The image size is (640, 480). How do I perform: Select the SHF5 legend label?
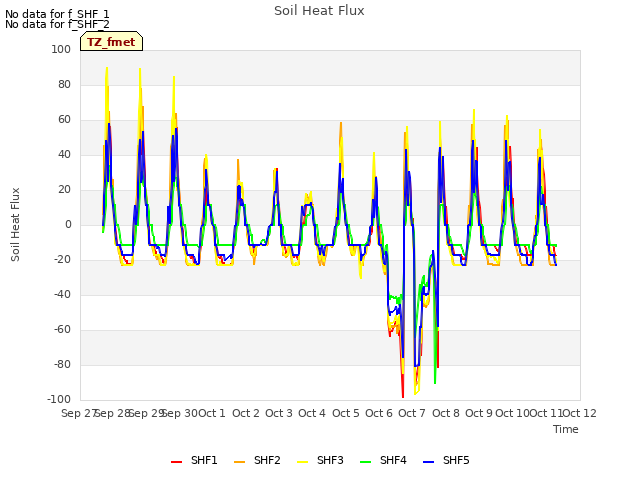(456, 460)
